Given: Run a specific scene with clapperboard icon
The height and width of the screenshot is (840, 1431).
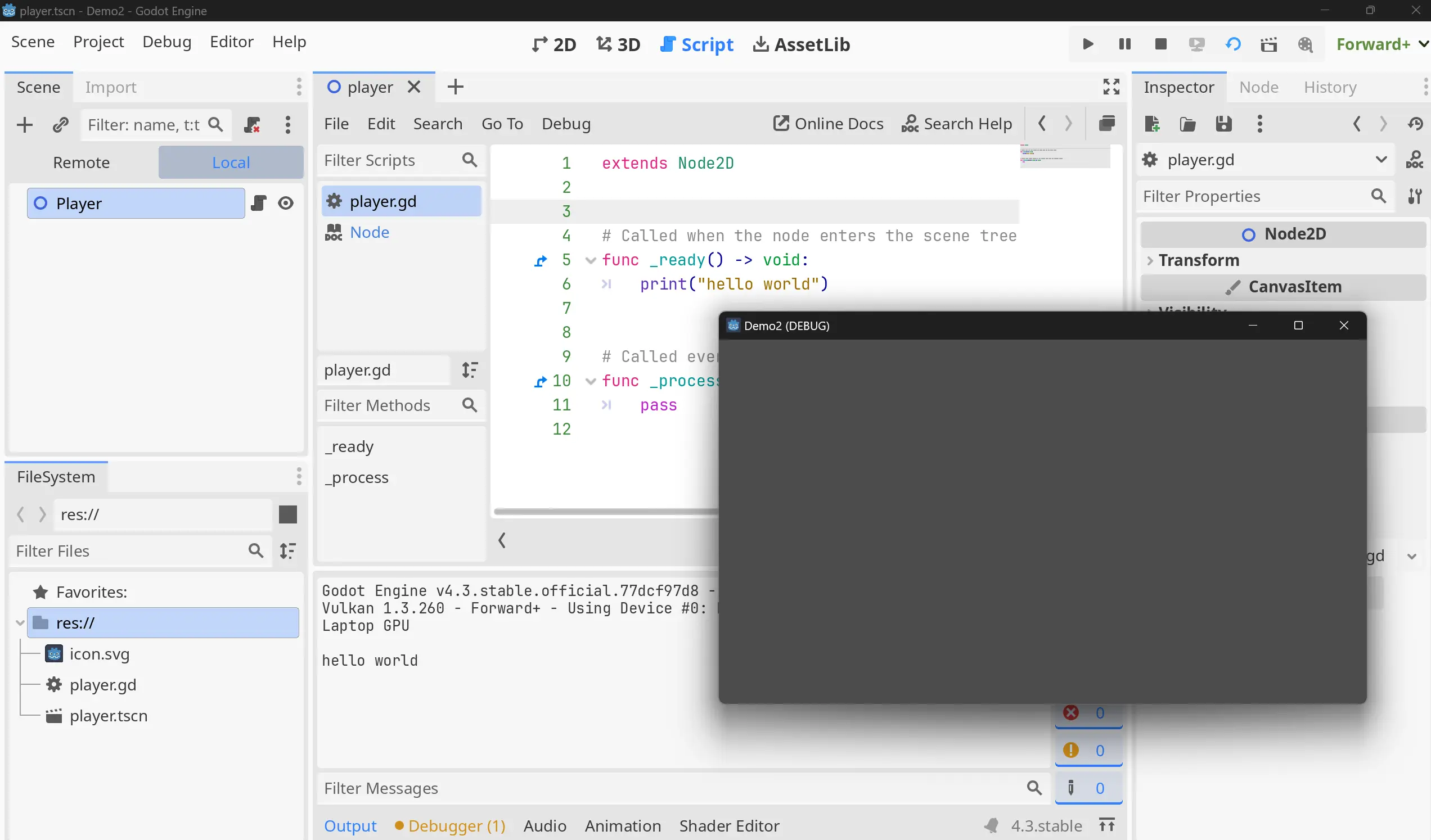Looking at the screenshot, I should coord(1268,44).
